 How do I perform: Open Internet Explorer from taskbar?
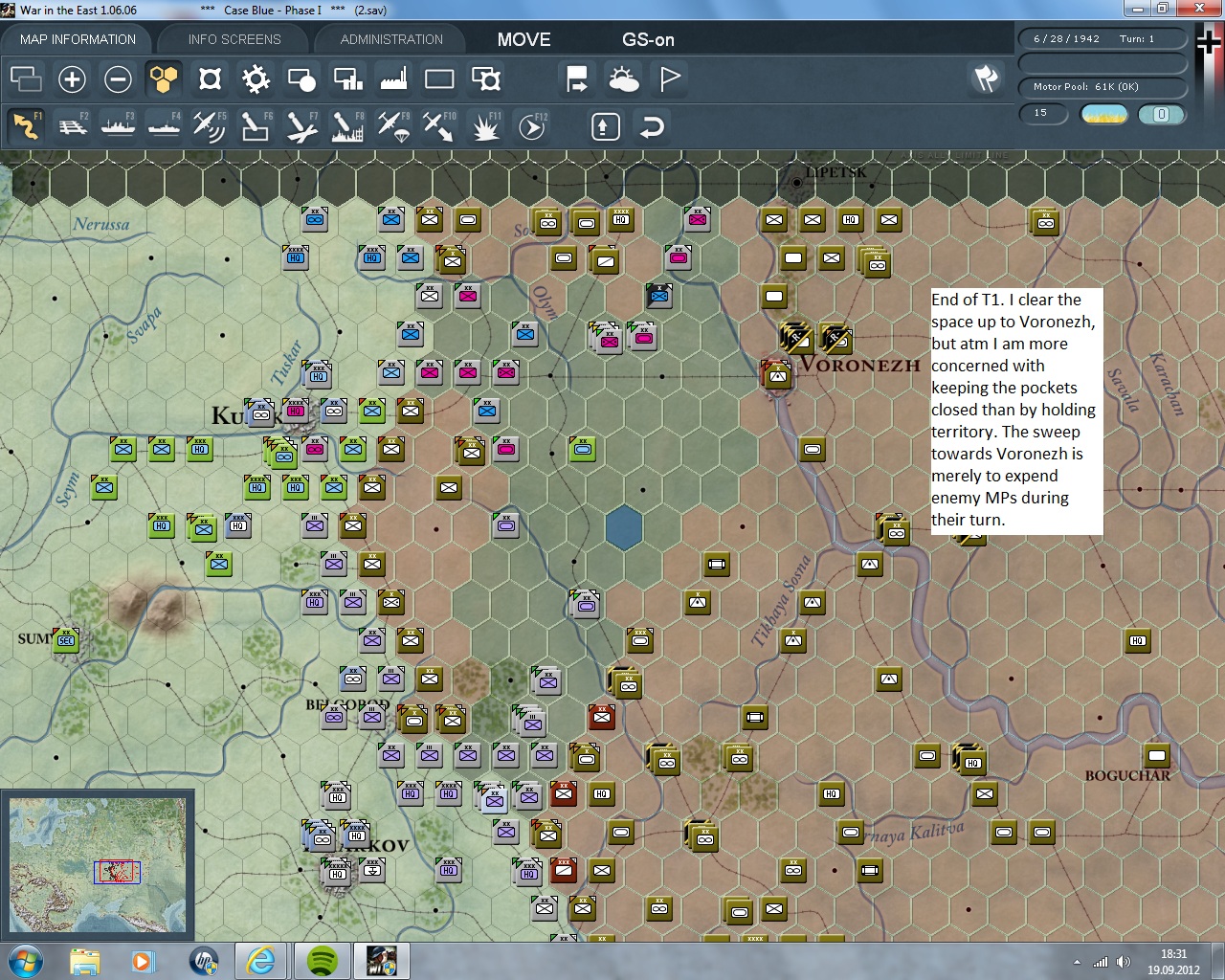click(x=261, y=961)
